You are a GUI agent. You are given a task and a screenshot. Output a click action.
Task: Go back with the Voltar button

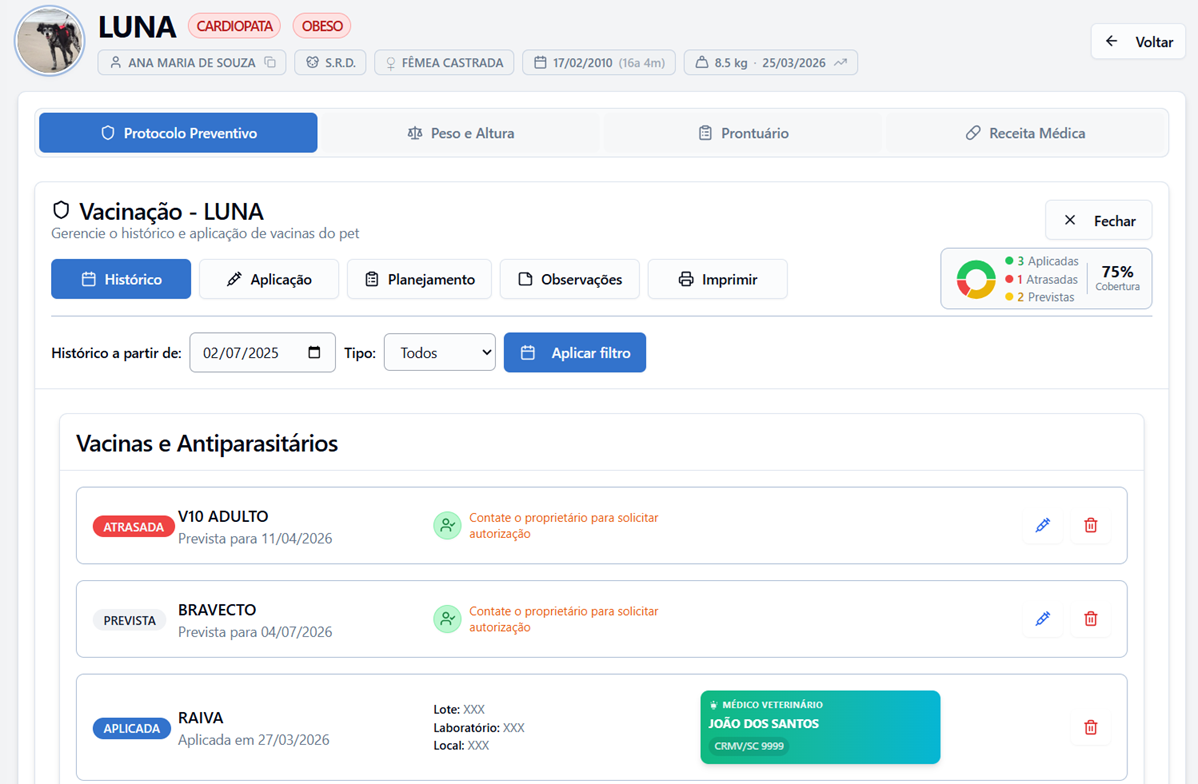pos(1138,41)
